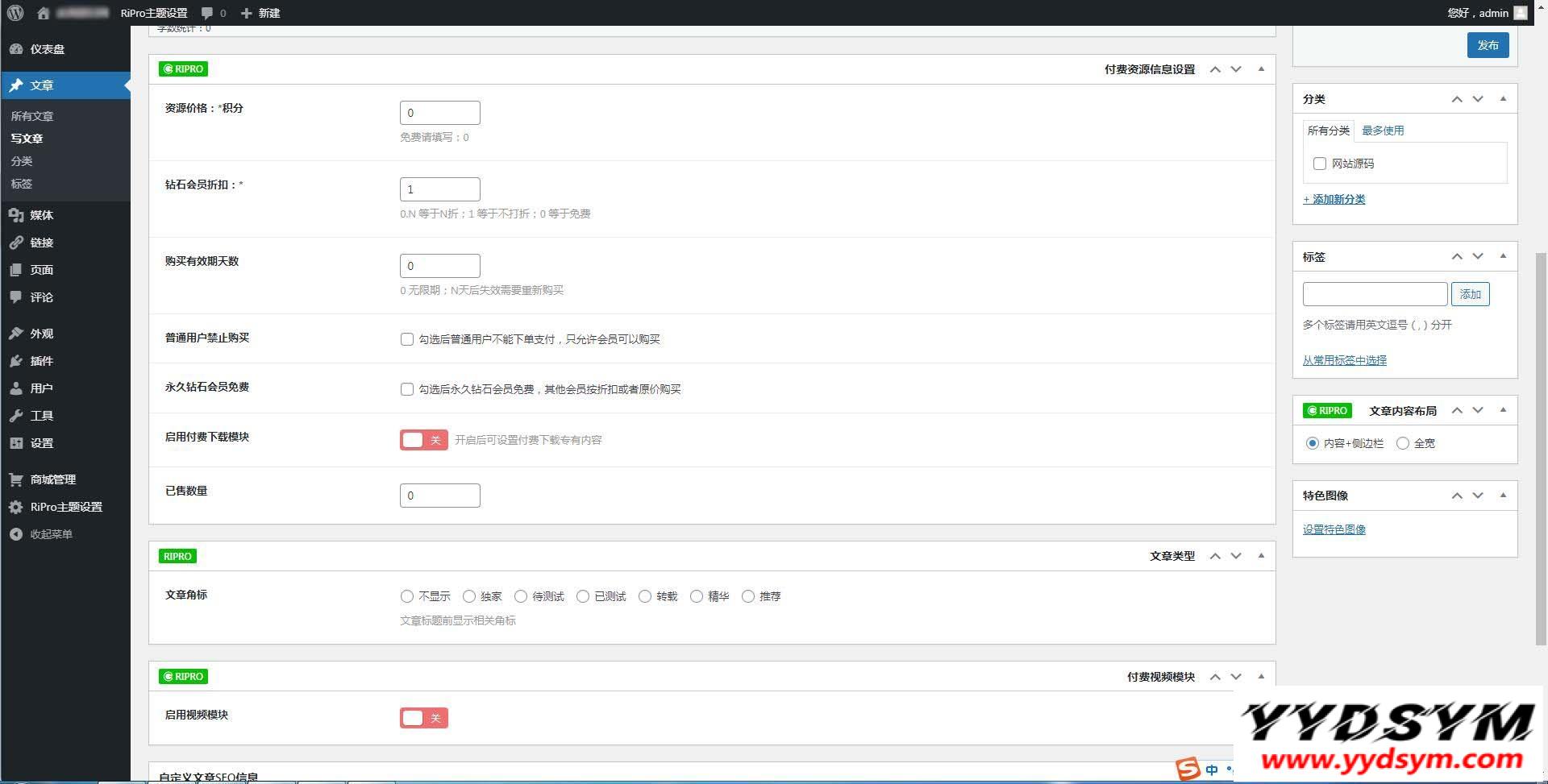Collapse sidebar with 收起菜单
The image size is (1548, 784).
pyautogui.click(x=51, y=534)
